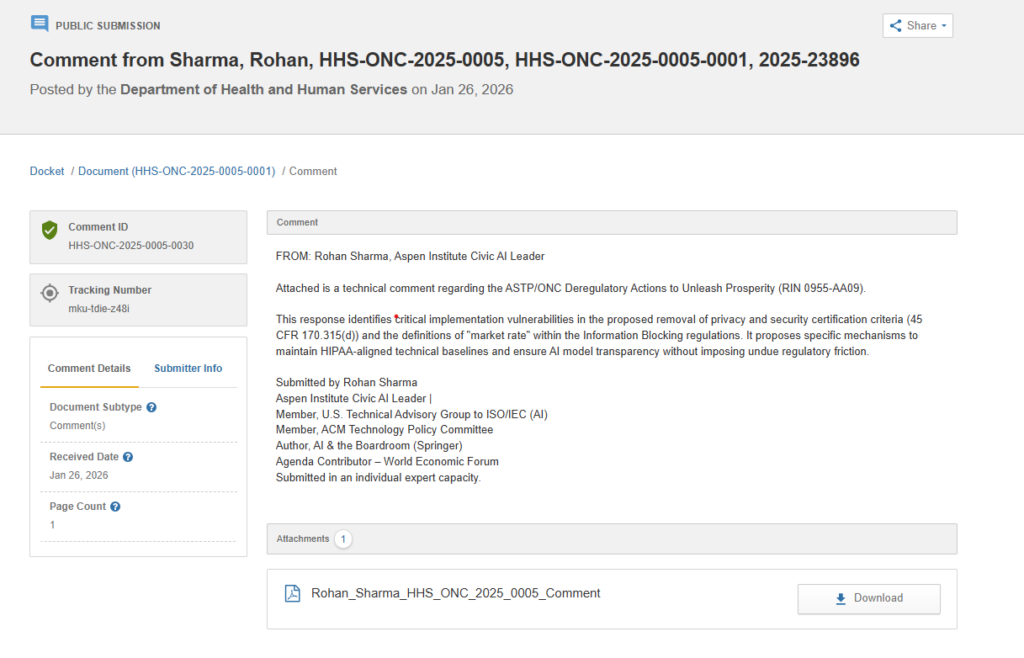1024x658 pixels.
Task: Click the public submission speech bubble icon
Action: click(39, 23)
